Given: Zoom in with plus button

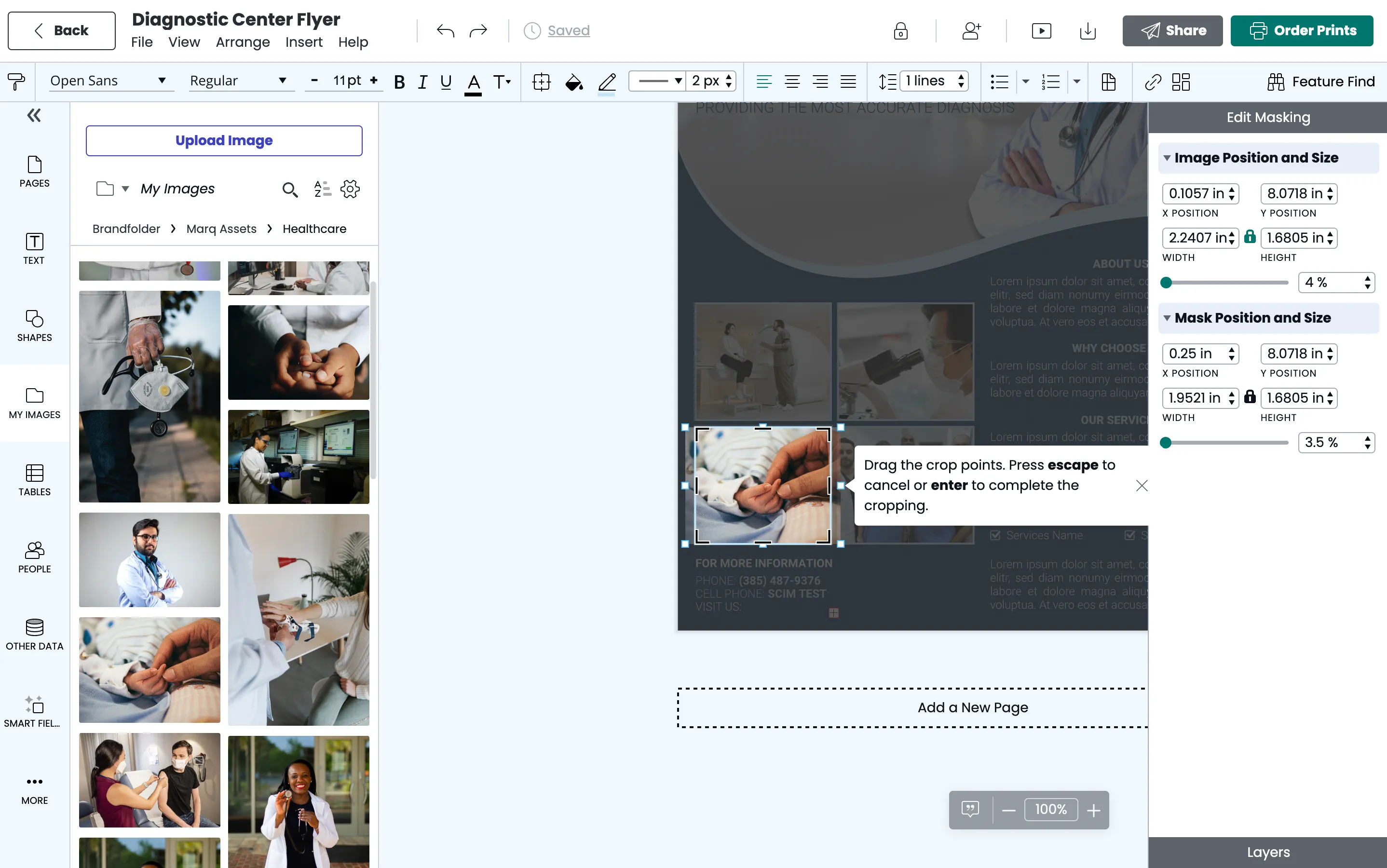Looking at the screenshot, I should (1094, 810).
